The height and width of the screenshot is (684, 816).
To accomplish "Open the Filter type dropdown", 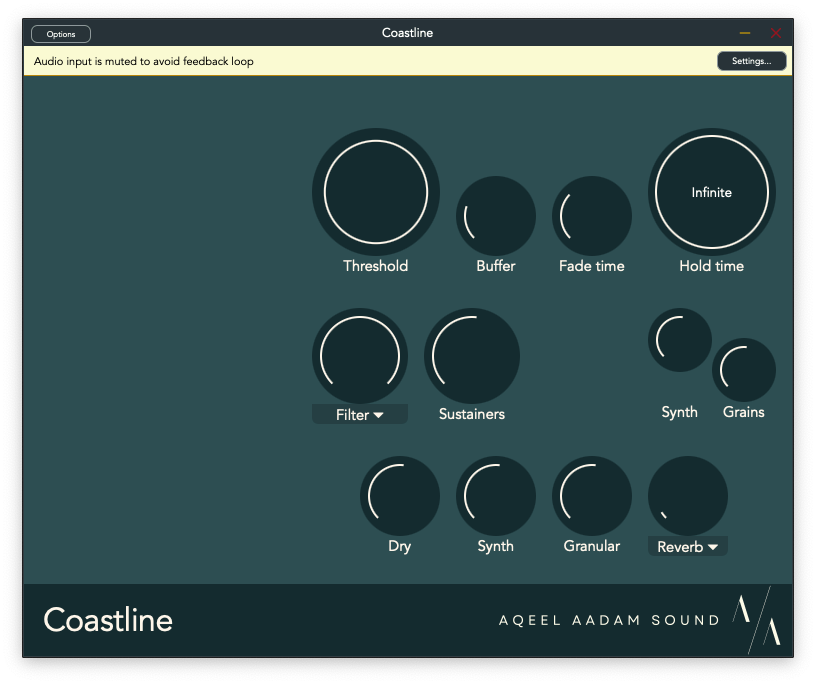I will (360, 415).
